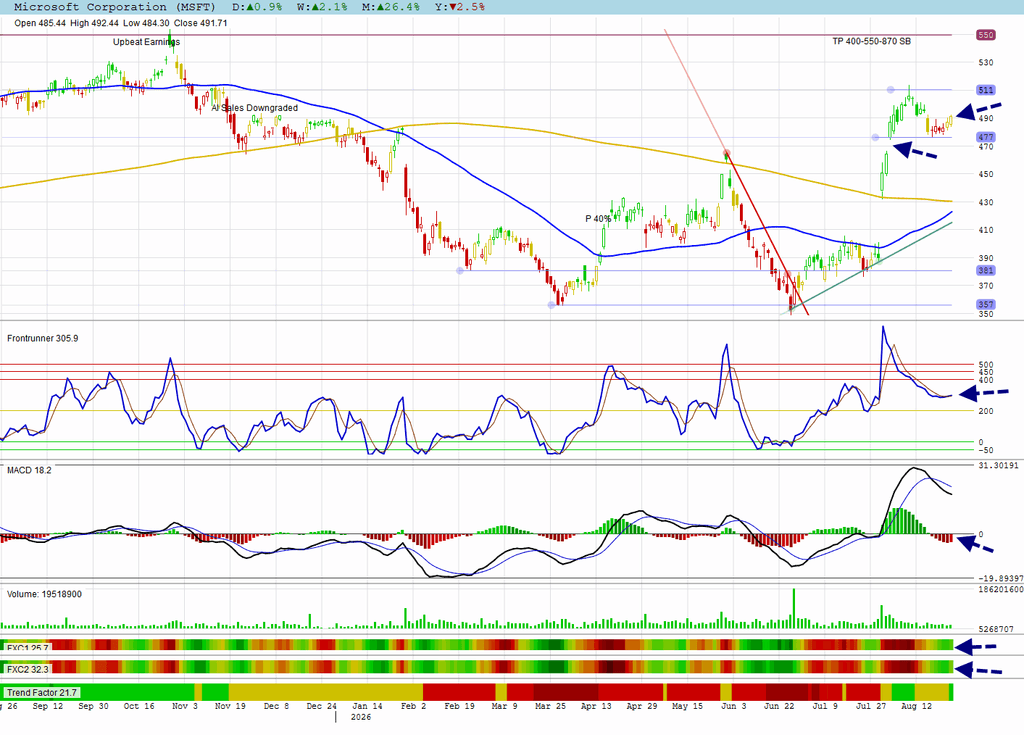1024x735 pixels.
Task: Click the Frontrunner -50 level label
Action: [x=985, y=450]
